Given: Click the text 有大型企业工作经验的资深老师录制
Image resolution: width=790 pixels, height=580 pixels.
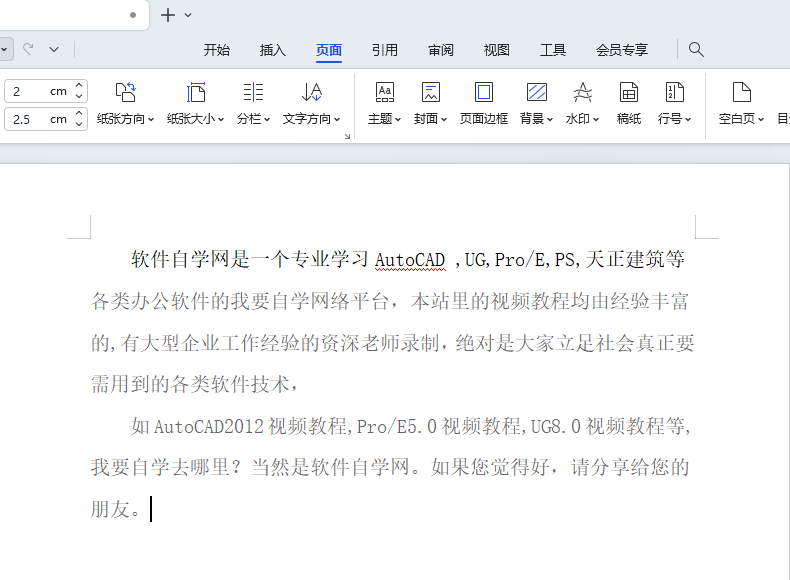Looking at the screenshot, I should (280, 343).
